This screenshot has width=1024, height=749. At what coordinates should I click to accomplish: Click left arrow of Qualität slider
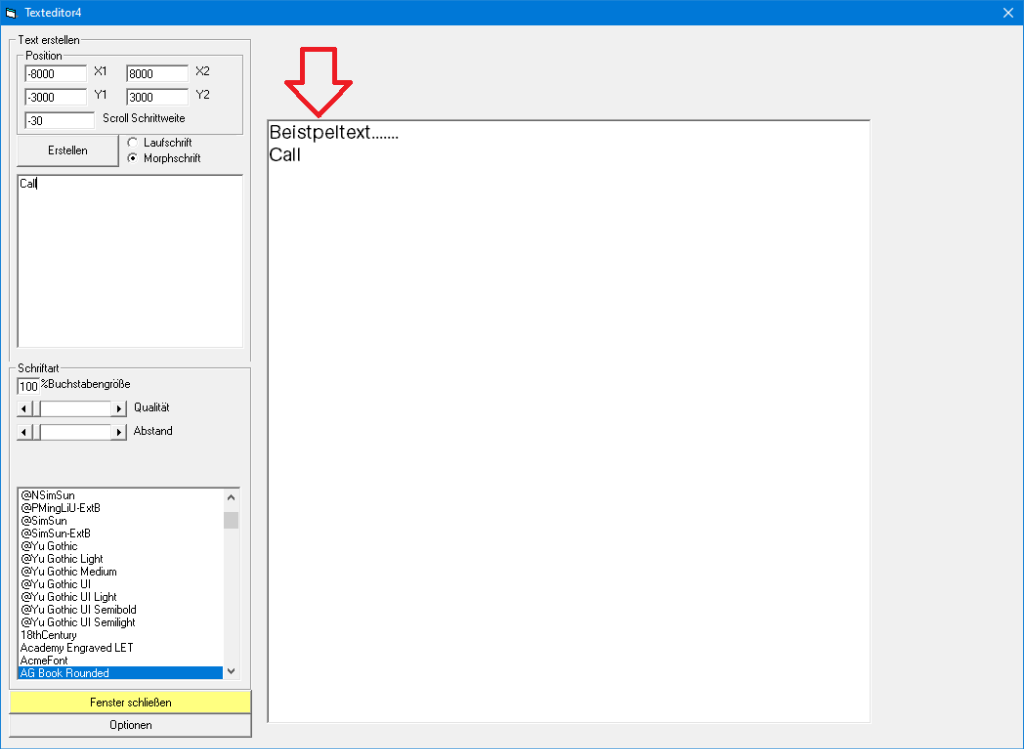pyautogui.click(x=24, y=409)
